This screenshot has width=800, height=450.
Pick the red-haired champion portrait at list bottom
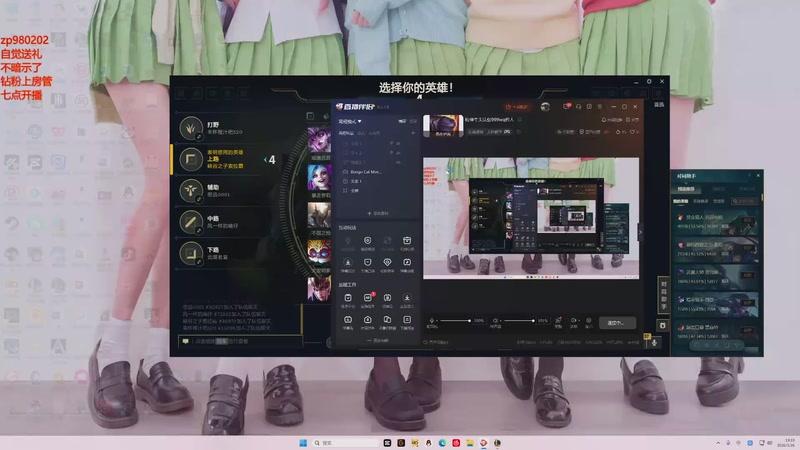tap(319, 288)
